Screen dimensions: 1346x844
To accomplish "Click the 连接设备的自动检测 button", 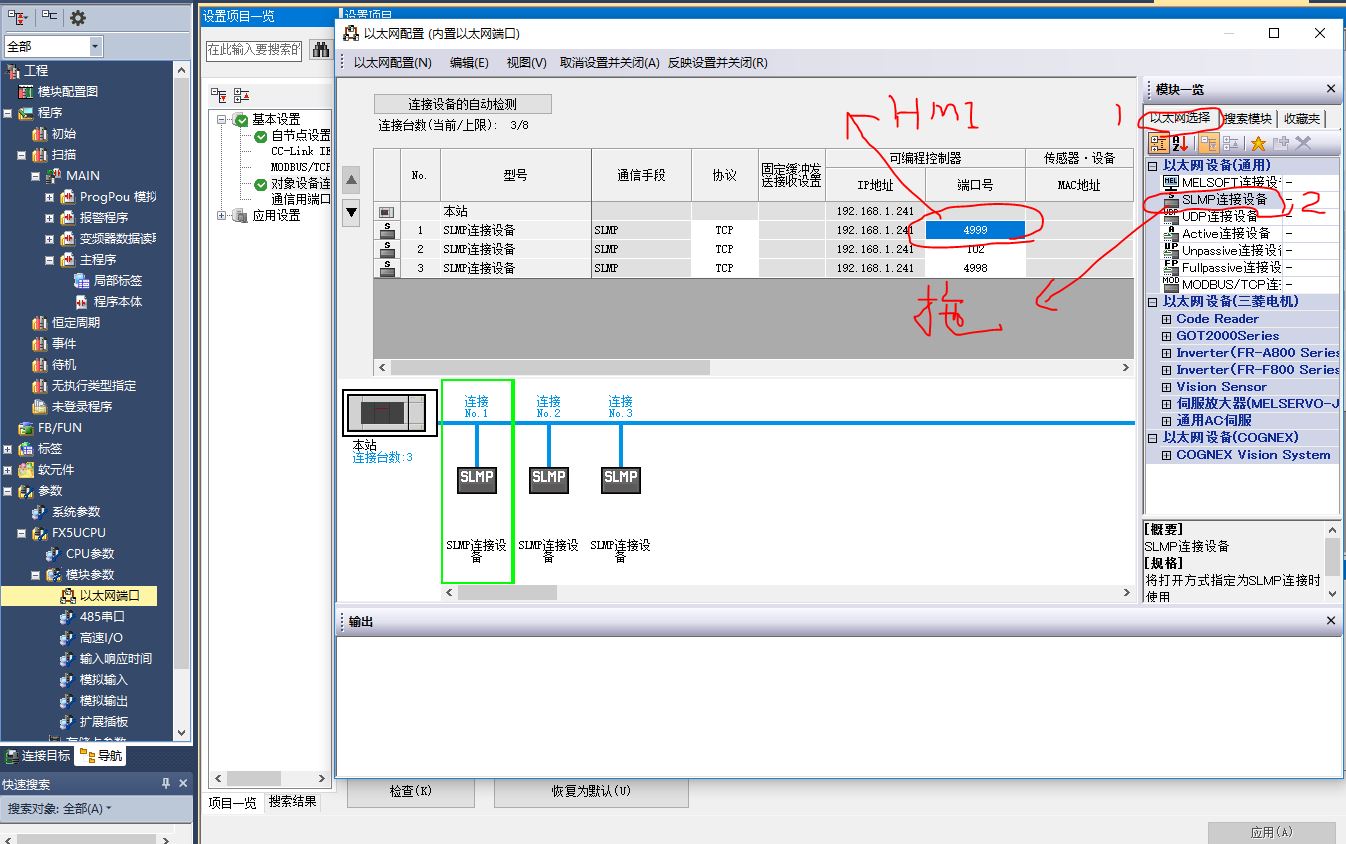I will (462, 104).
